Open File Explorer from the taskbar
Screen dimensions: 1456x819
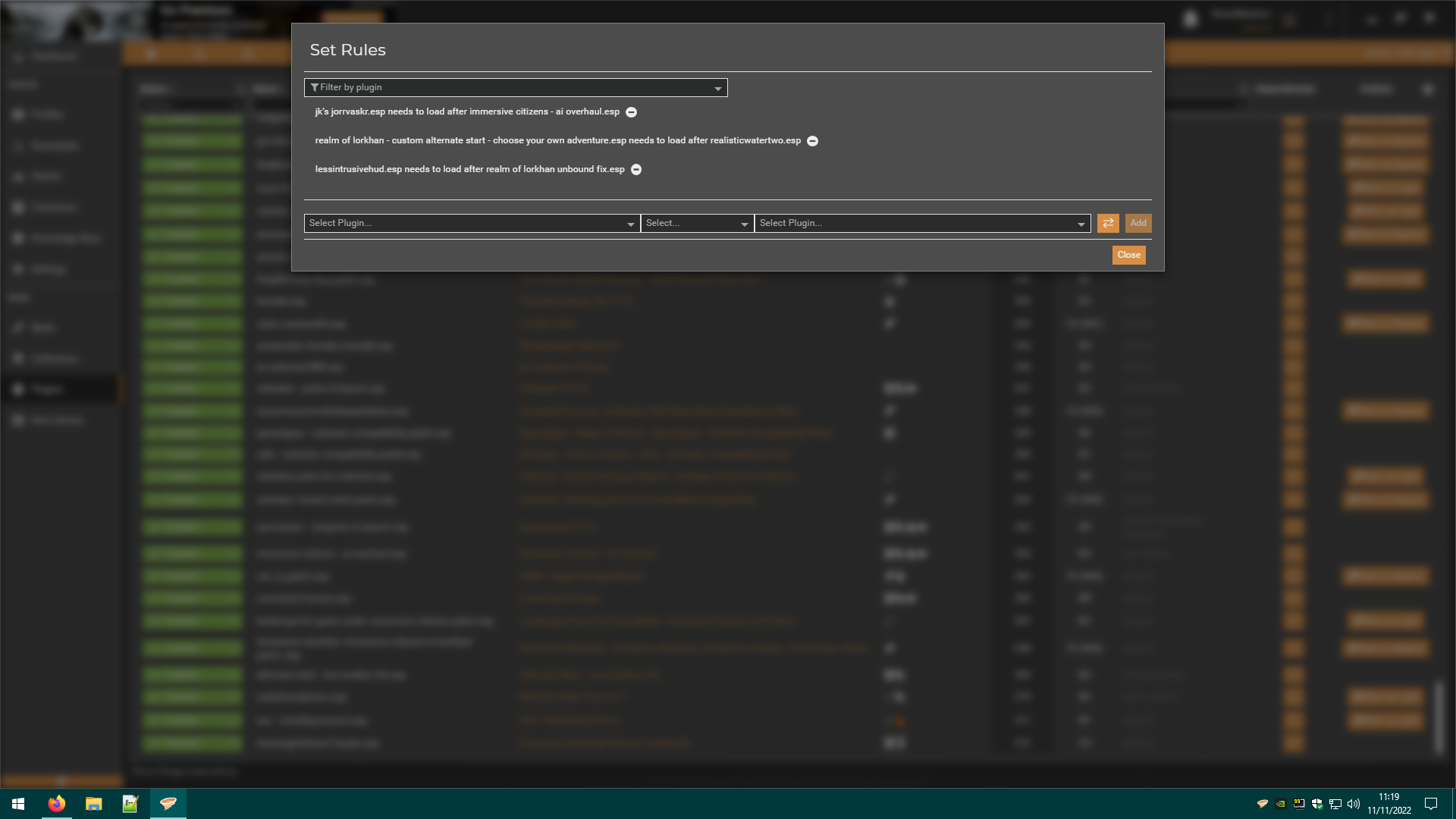point(93,804)
